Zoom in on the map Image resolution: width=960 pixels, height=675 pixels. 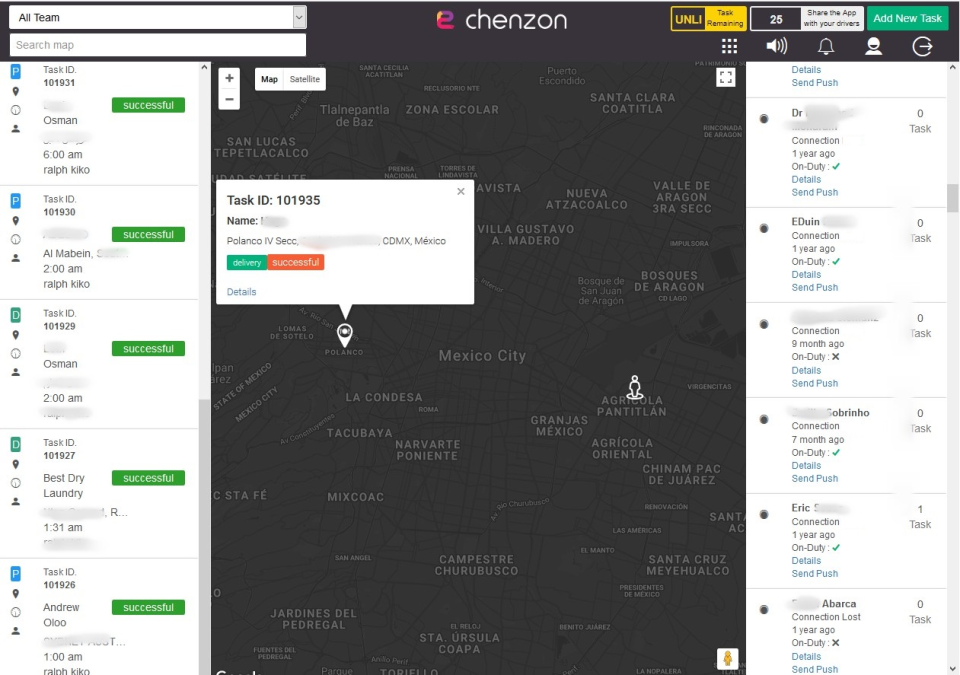click(229, 78)
